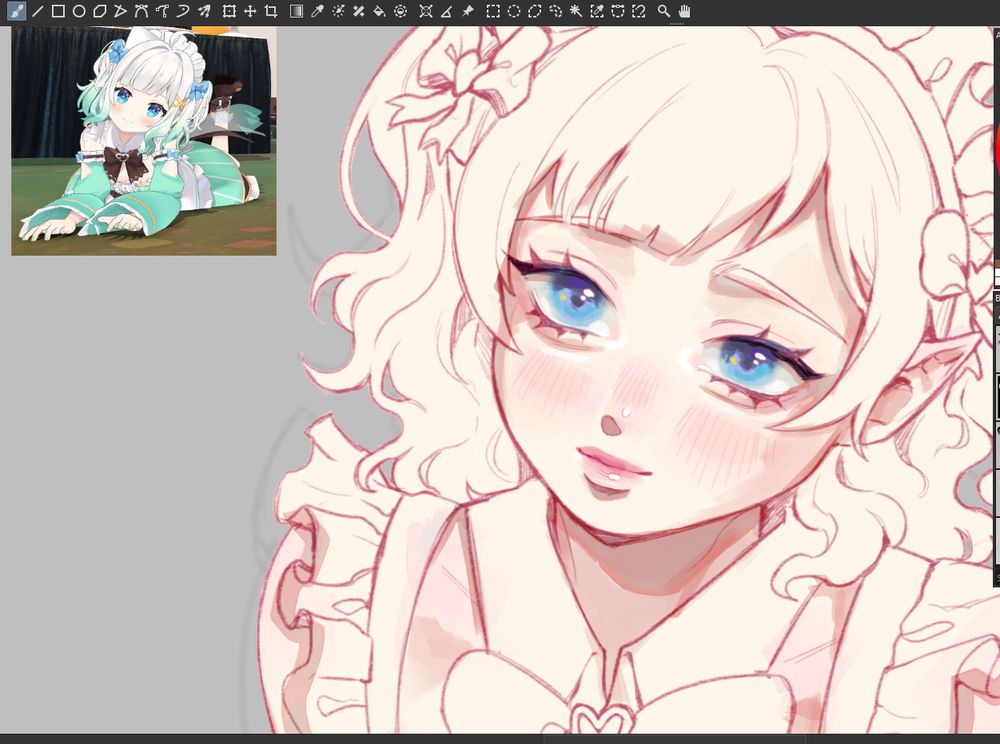Image resolution: width=1000 pixels, height=744 pixels.
Task: Select the Rectangular Selection tool
Action: (493, 11)
